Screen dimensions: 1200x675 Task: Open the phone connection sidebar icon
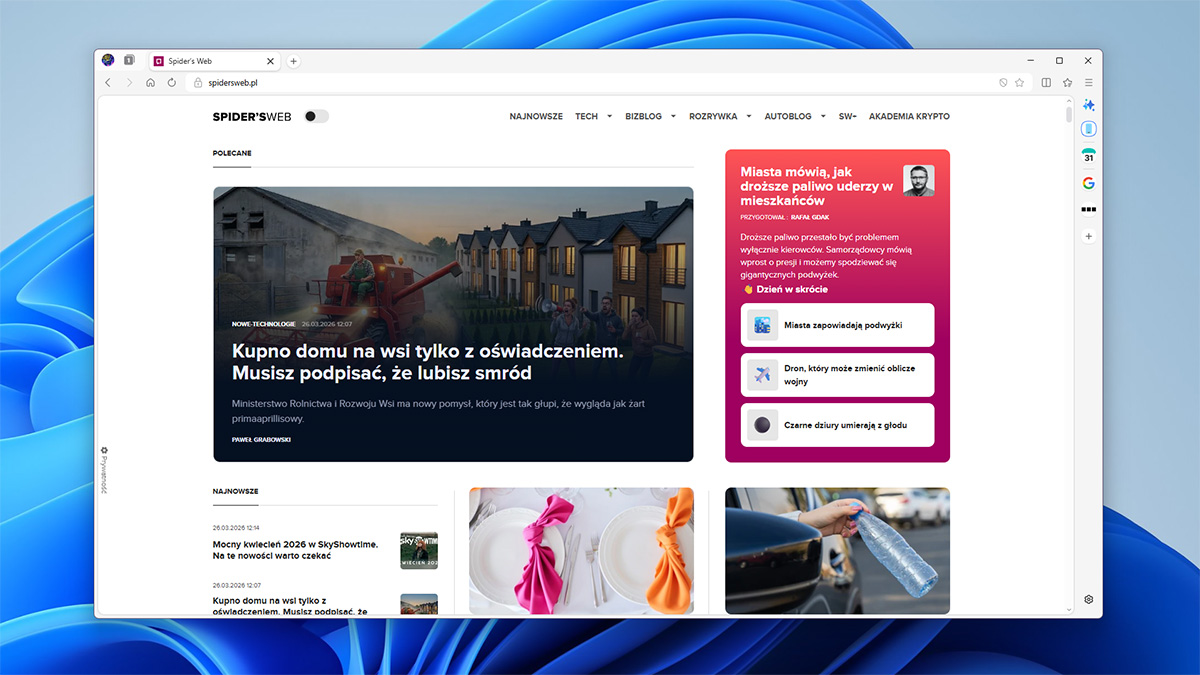pyautogui.click(x=1088, y=130)
